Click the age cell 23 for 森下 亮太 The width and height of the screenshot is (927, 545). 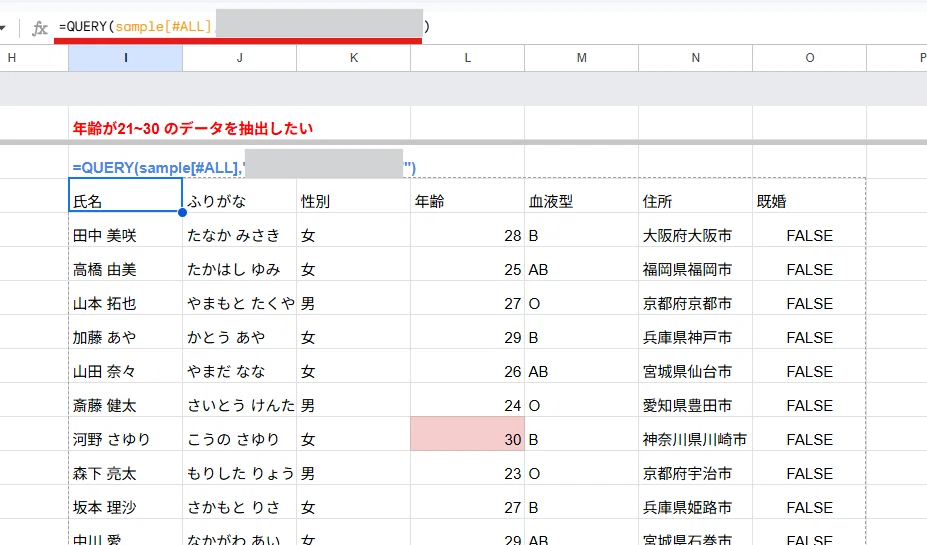click(x=468, y=468)
